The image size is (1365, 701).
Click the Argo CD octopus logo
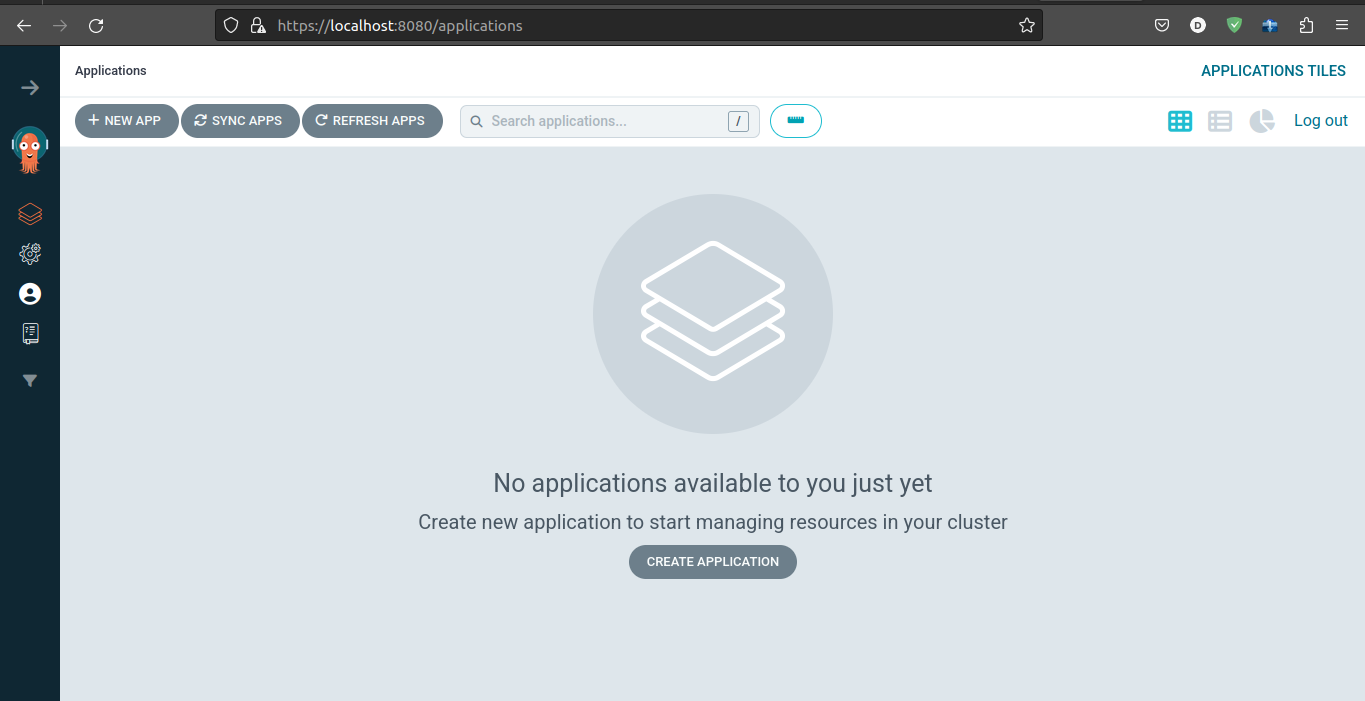click(30, 150)
